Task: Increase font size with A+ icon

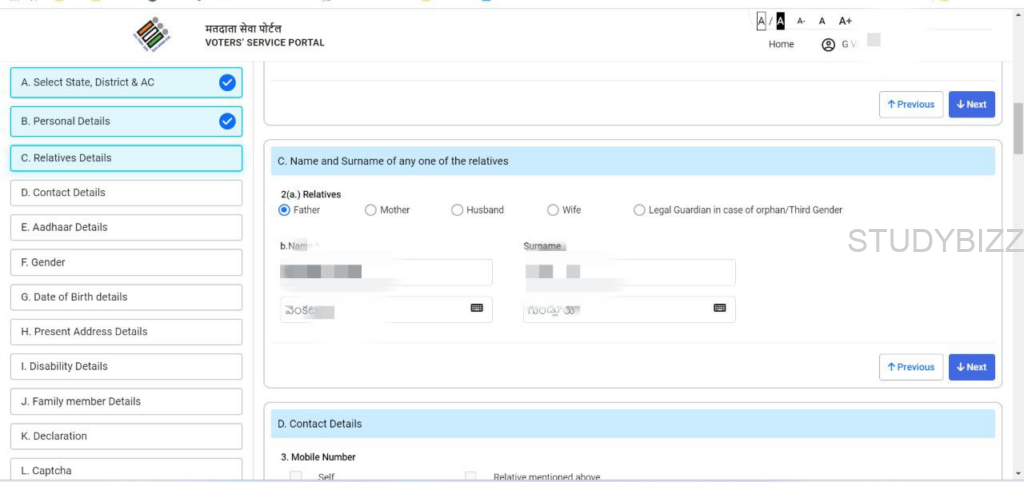Action: (845, 21)
